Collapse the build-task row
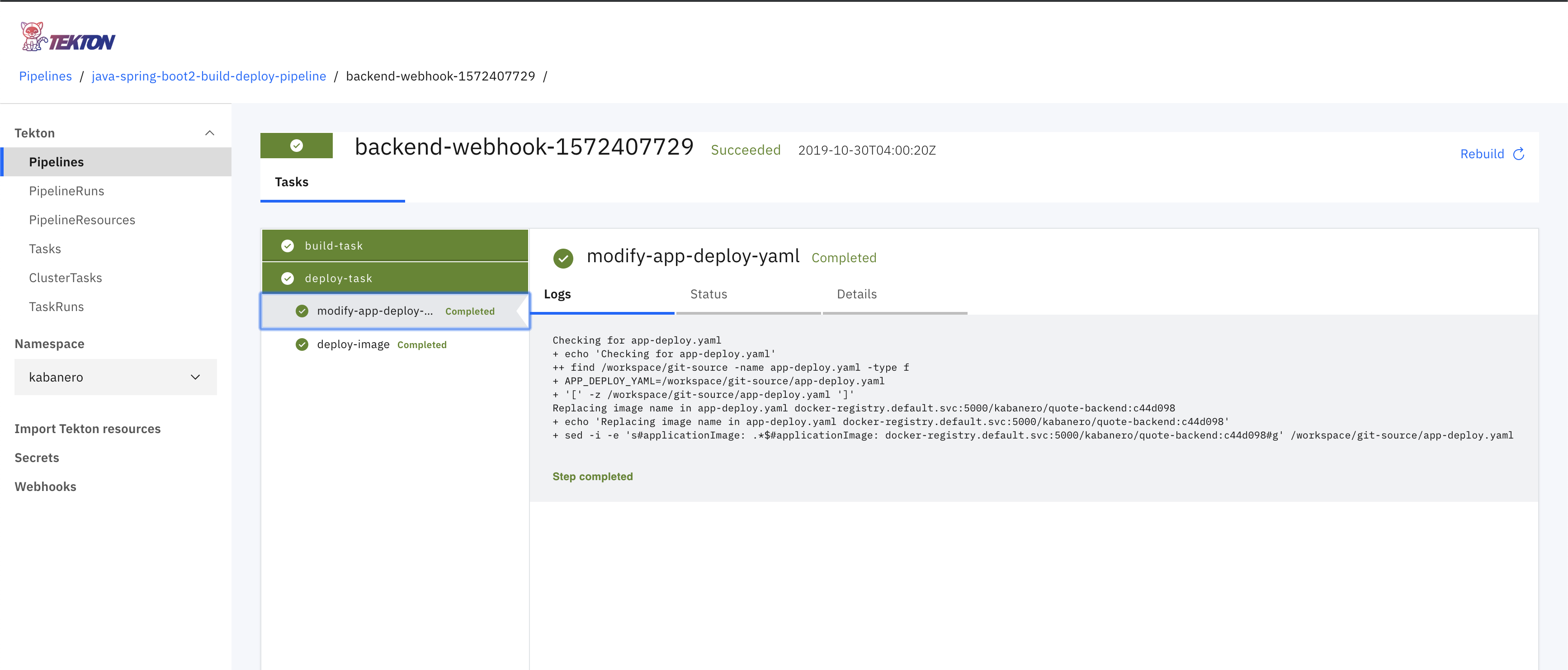The height and width of the screenshot is (670, 1568). pyautogui.click(x=395, y=246)
